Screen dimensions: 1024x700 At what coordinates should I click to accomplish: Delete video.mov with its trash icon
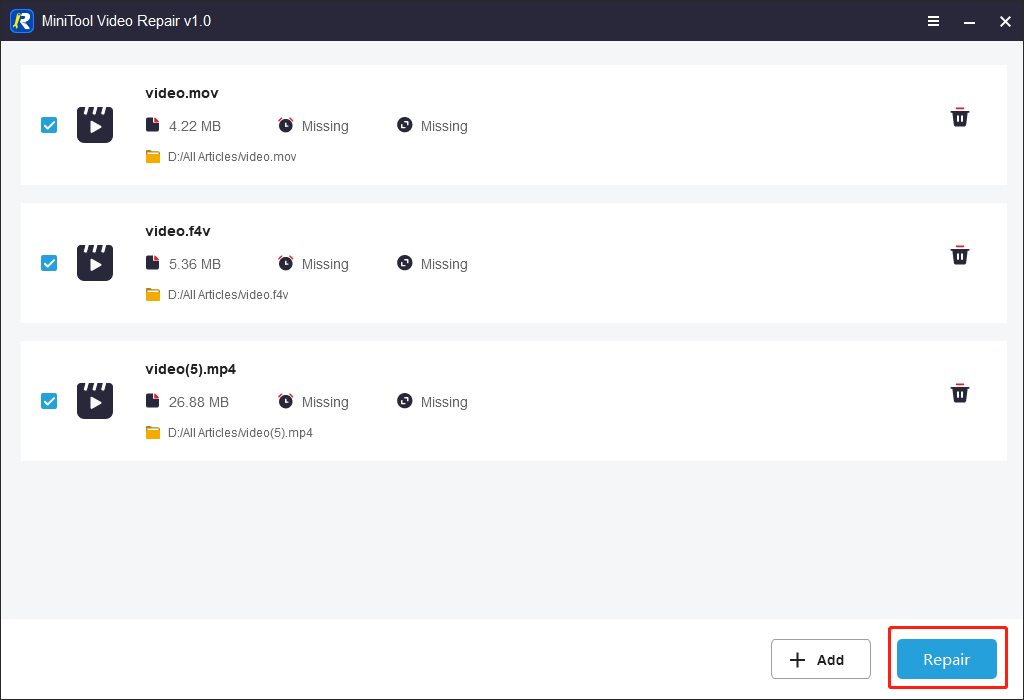tap(959, 117)
